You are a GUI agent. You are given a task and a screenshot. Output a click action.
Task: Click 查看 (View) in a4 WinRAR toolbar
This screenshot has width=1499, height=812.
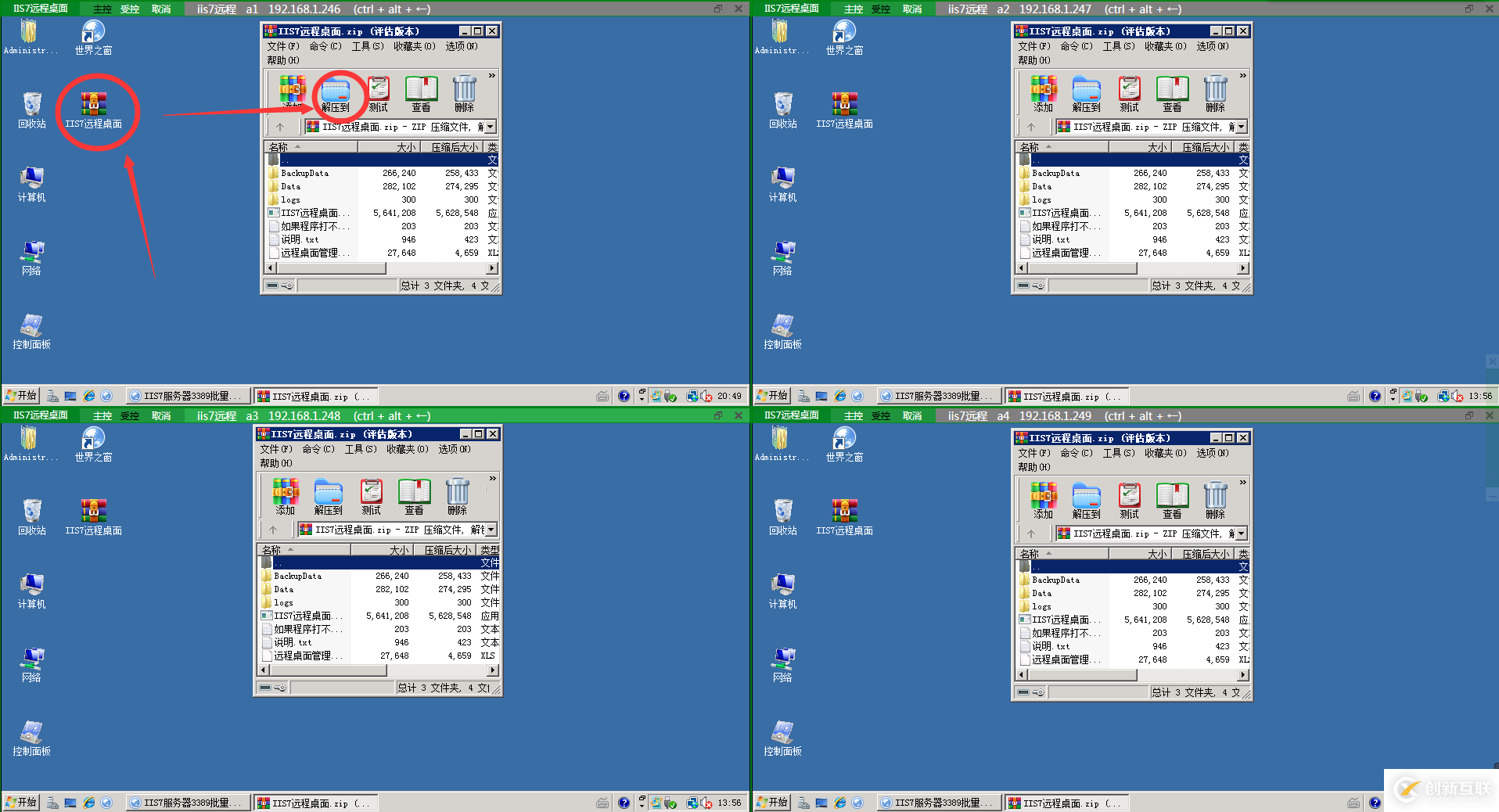(x=1173, y=501)
